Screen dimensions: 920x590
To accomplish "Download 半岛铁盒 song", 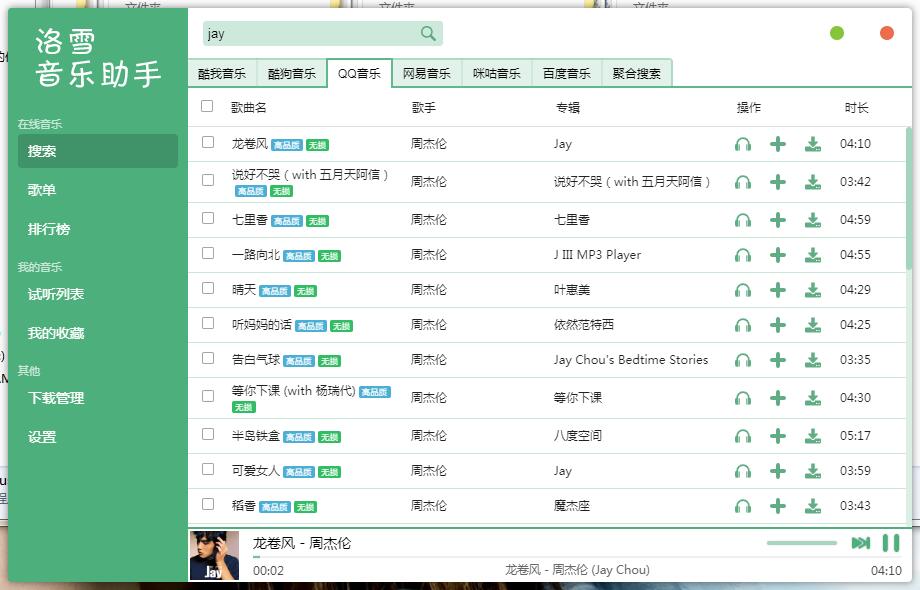I will point(813,436).
